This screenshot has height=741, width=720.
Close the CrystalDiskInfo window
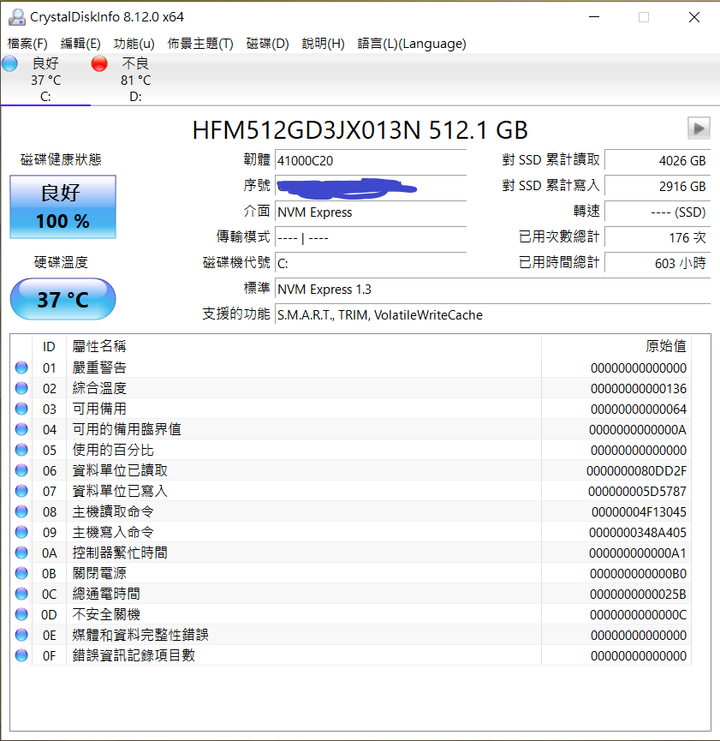(x=694, y=17)
